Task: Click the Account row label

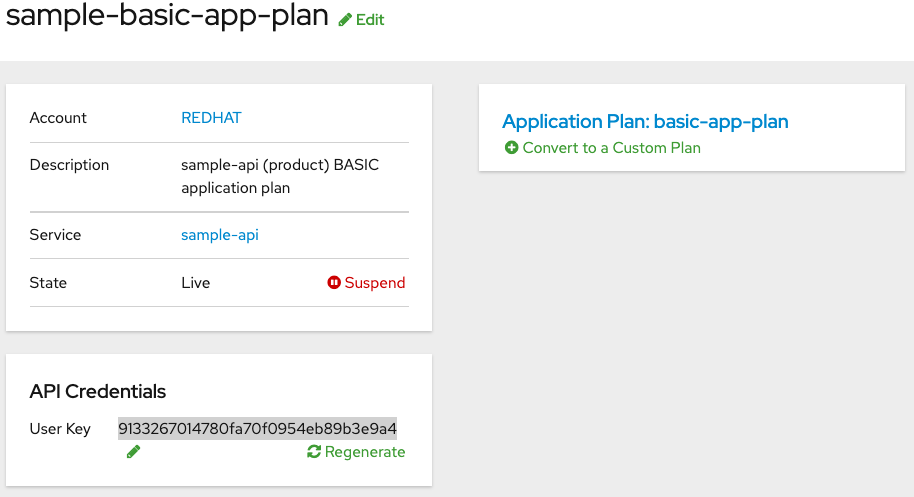Action: coord(58,118)
